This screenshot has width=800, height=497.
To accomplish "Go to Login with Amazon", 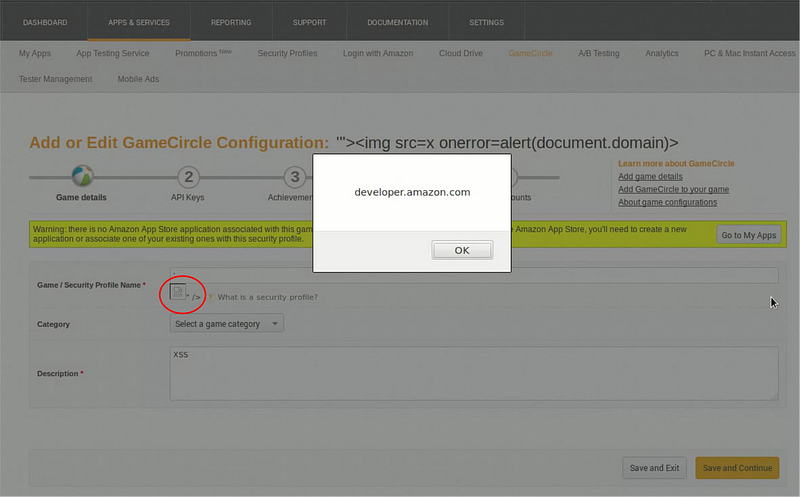I will [x=378, y=53].
